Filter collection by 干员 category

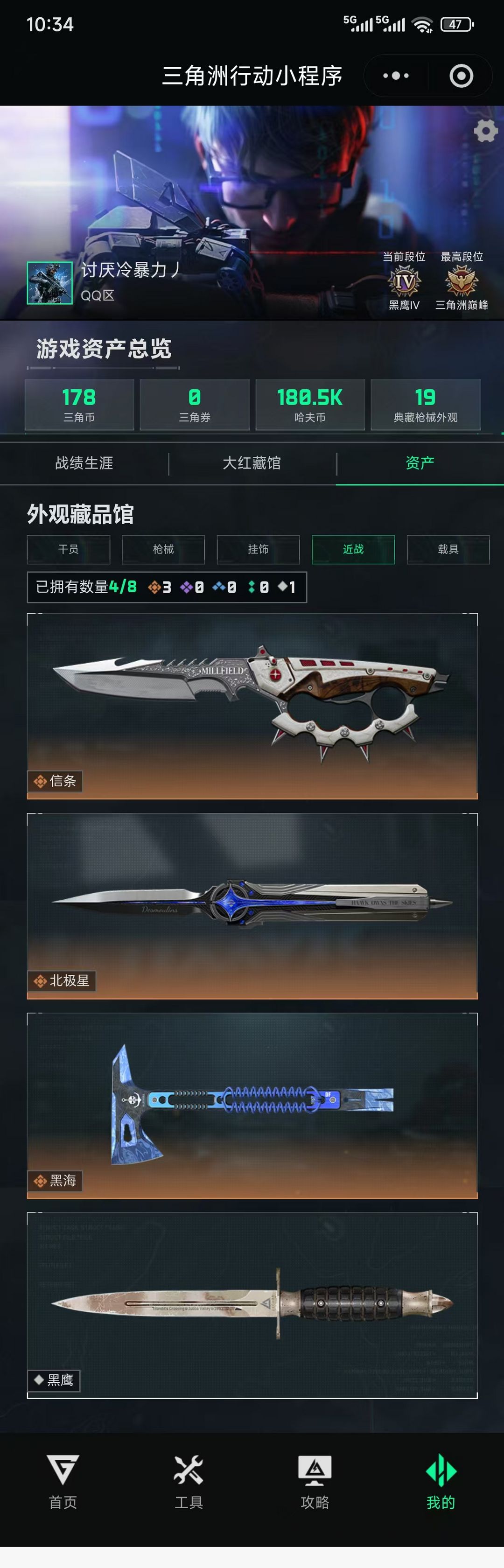(68, 550)
